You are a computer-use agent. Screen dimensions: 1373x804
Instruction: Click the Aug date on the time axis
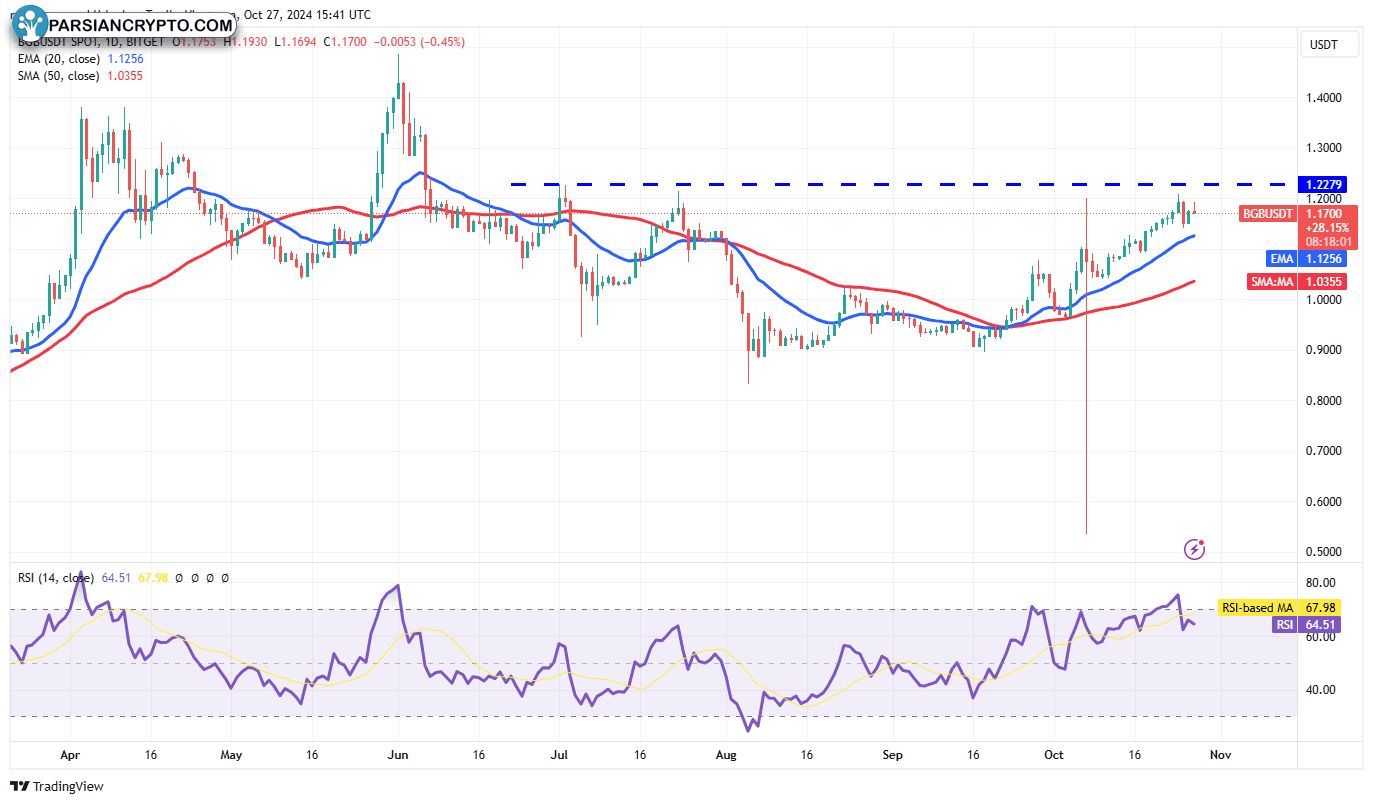727,756
